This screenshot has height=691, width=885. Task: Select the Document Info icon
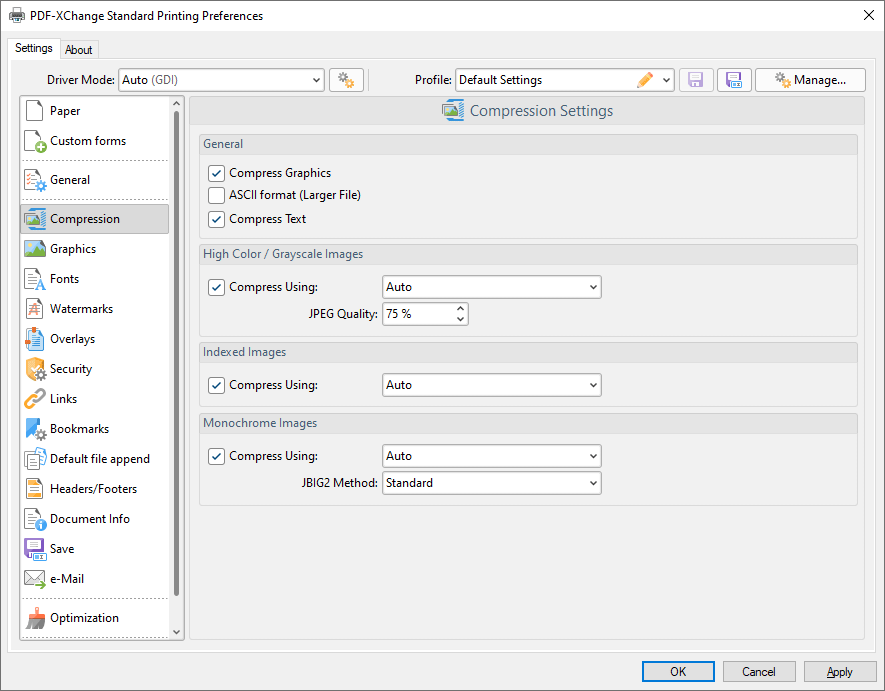35,519
